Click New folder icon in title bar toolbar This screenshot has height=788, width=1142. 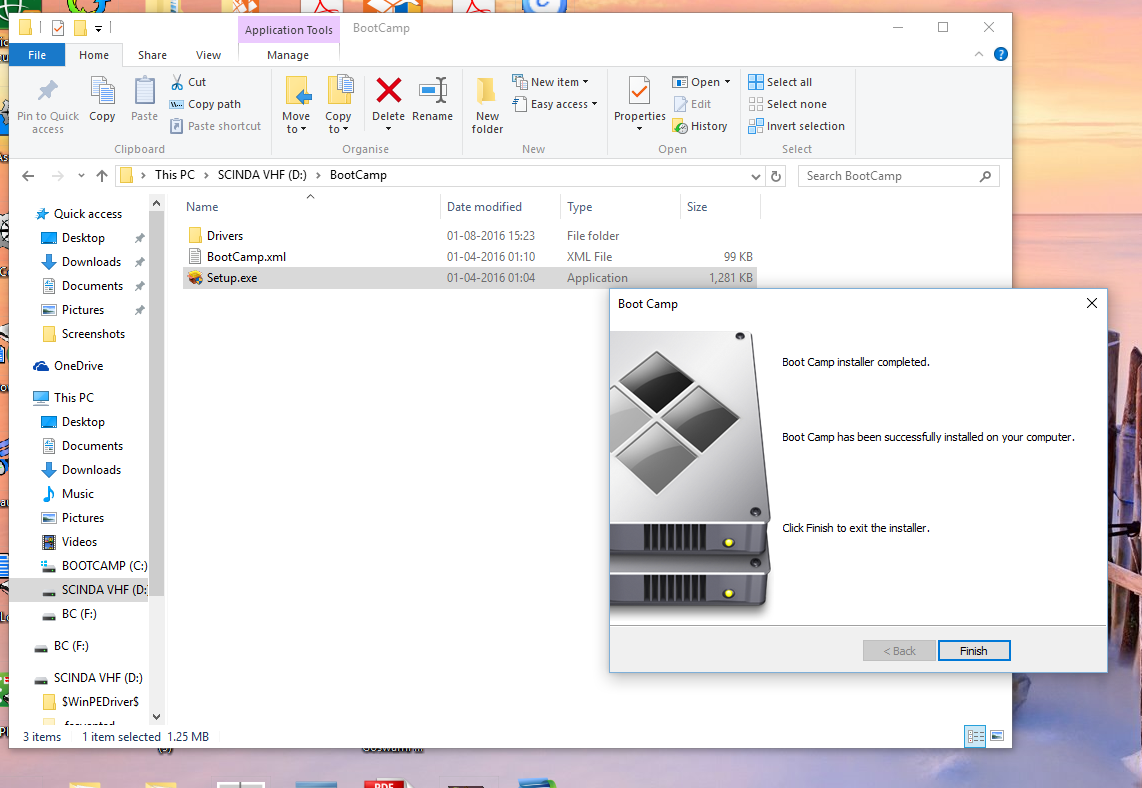click(80, 28)
